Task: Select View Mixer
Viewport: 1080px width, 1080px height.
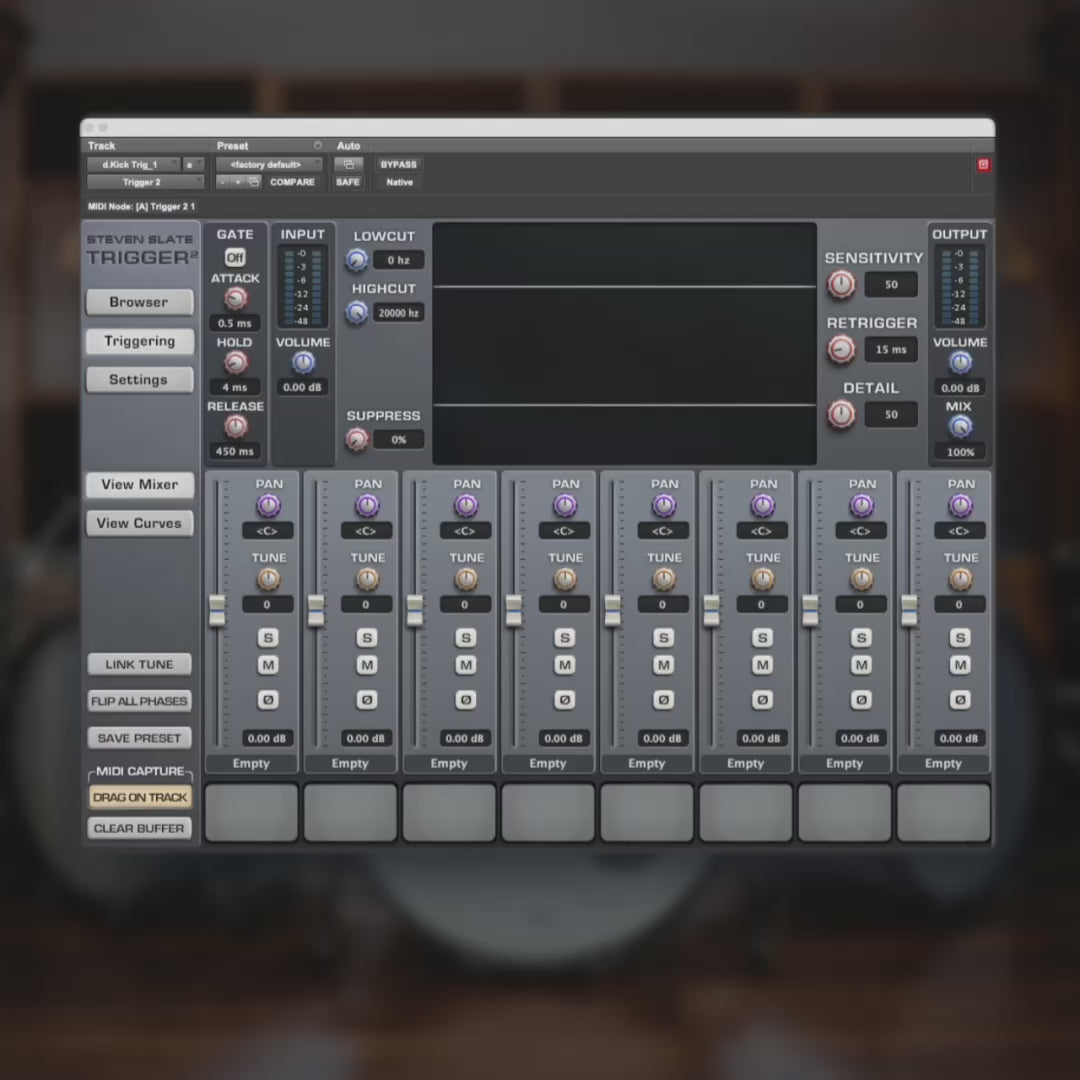Action: click(139, 484)
